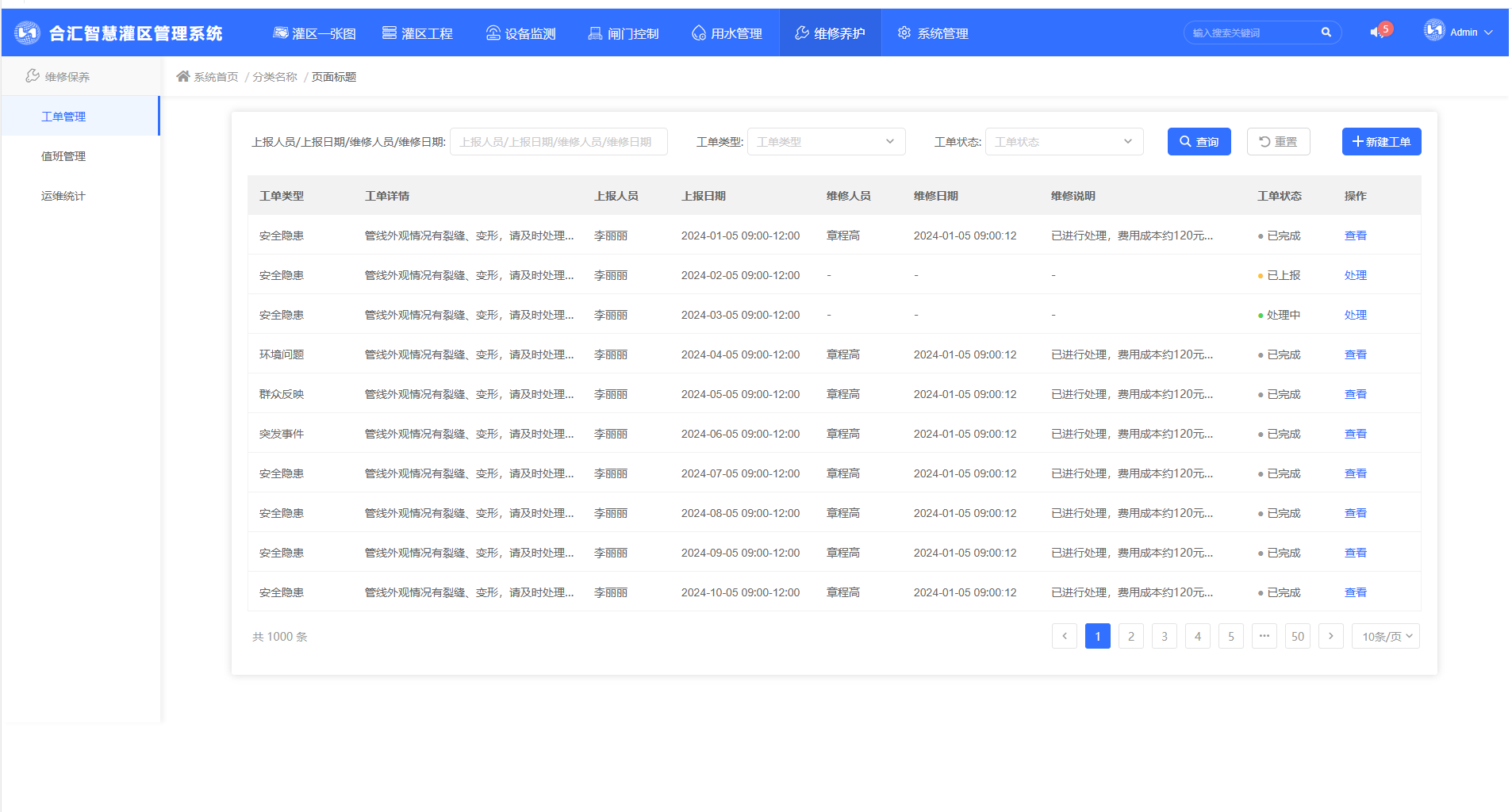The width and height of the screenshot is (1512, 812).
Task: Click the Admin user avatar icon
Action: pyautogui.click(x=1434, y=31)
